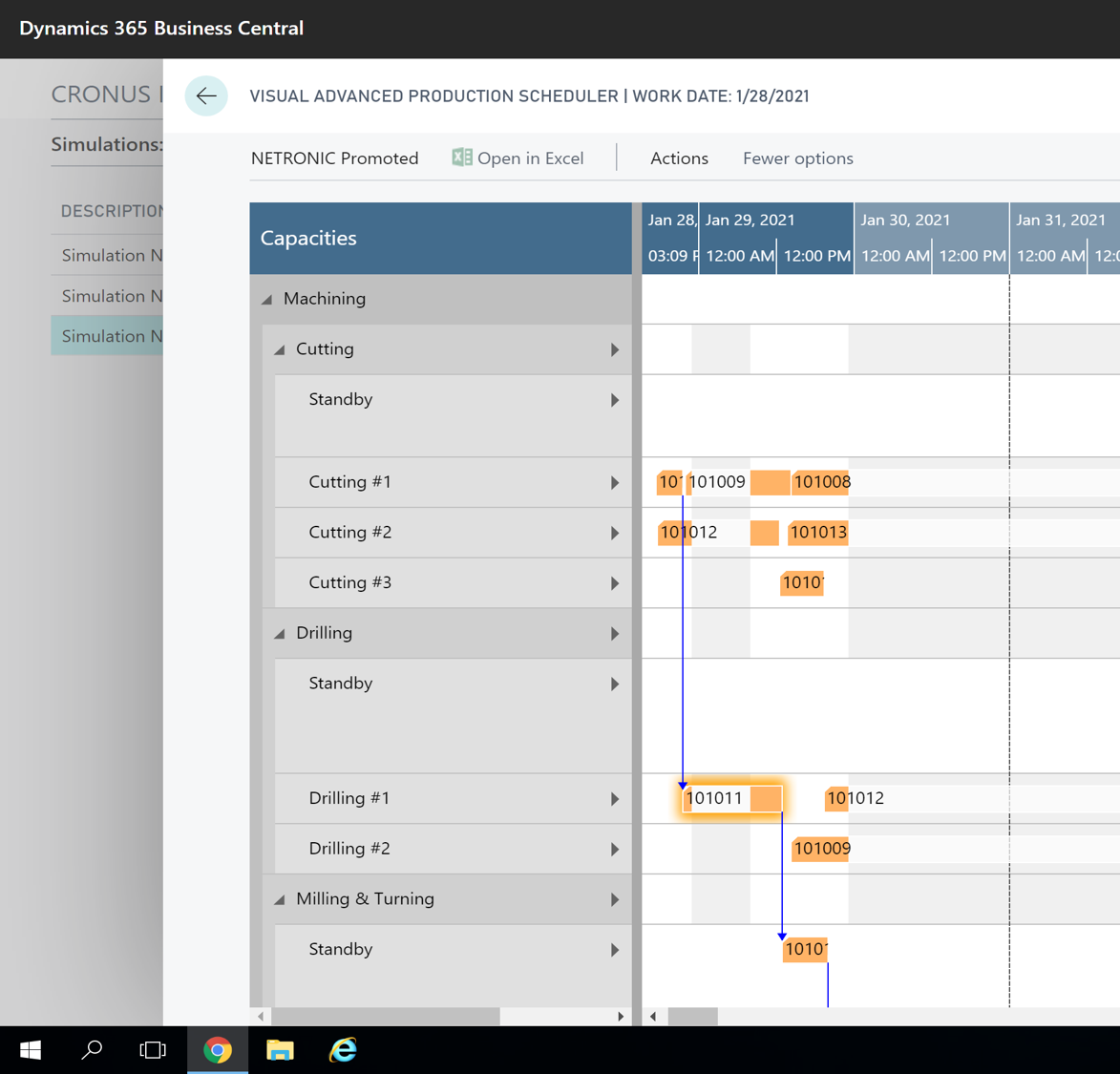Select Drilling #2 resource row
Screen dimensions: 1120x1074
point(454,849)
